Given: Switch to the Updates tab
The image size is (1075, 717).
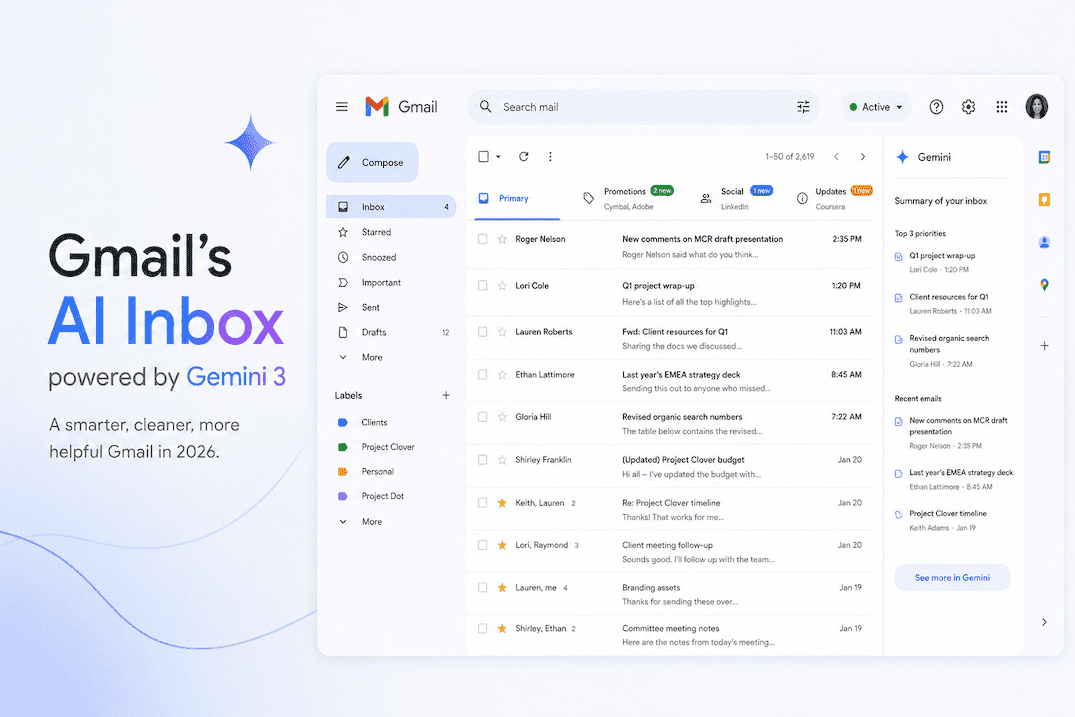Looking at the screenshot, I should (834, 199).
